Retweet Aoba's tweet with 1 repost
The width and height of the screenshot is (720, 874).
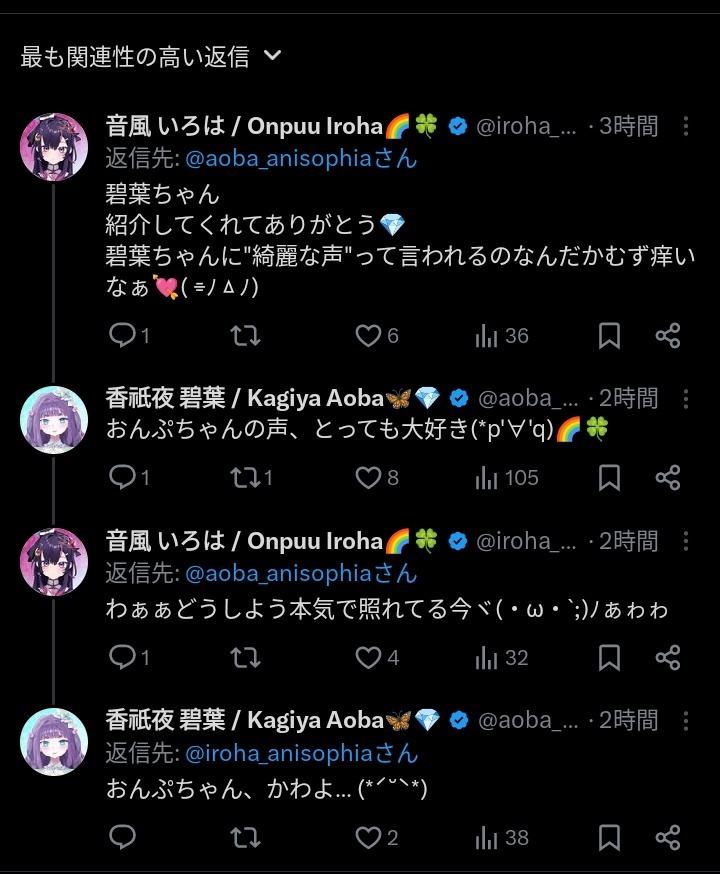[245, 478]
